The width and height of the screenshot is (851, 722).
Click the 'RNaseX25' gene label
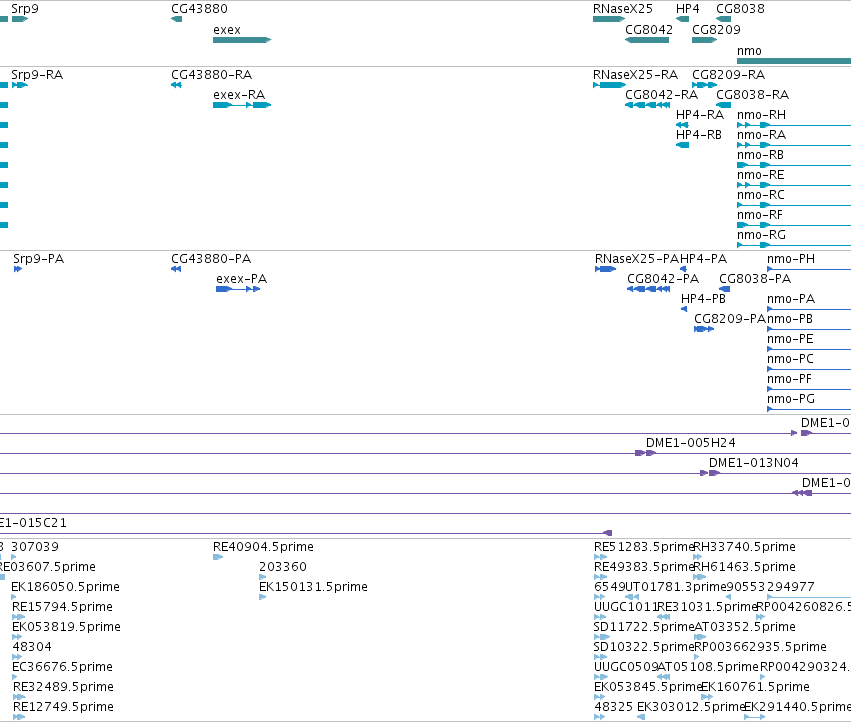623,9
